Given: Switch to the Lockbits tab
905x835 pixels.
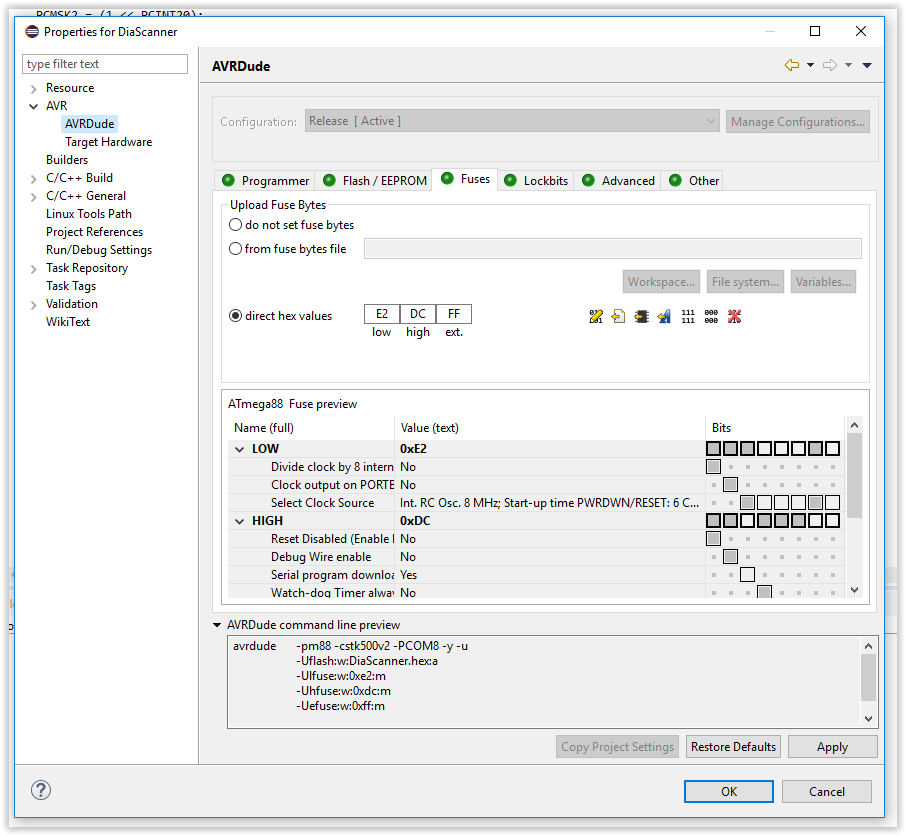Looking at the screenshot, I should tap(536, 181).
